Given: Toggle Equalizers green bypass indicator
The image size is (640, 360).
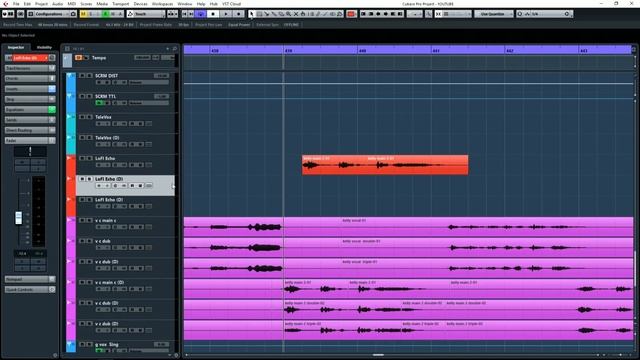Looking at the screenshot, I should pyautogui.click(x=52, y=109).
